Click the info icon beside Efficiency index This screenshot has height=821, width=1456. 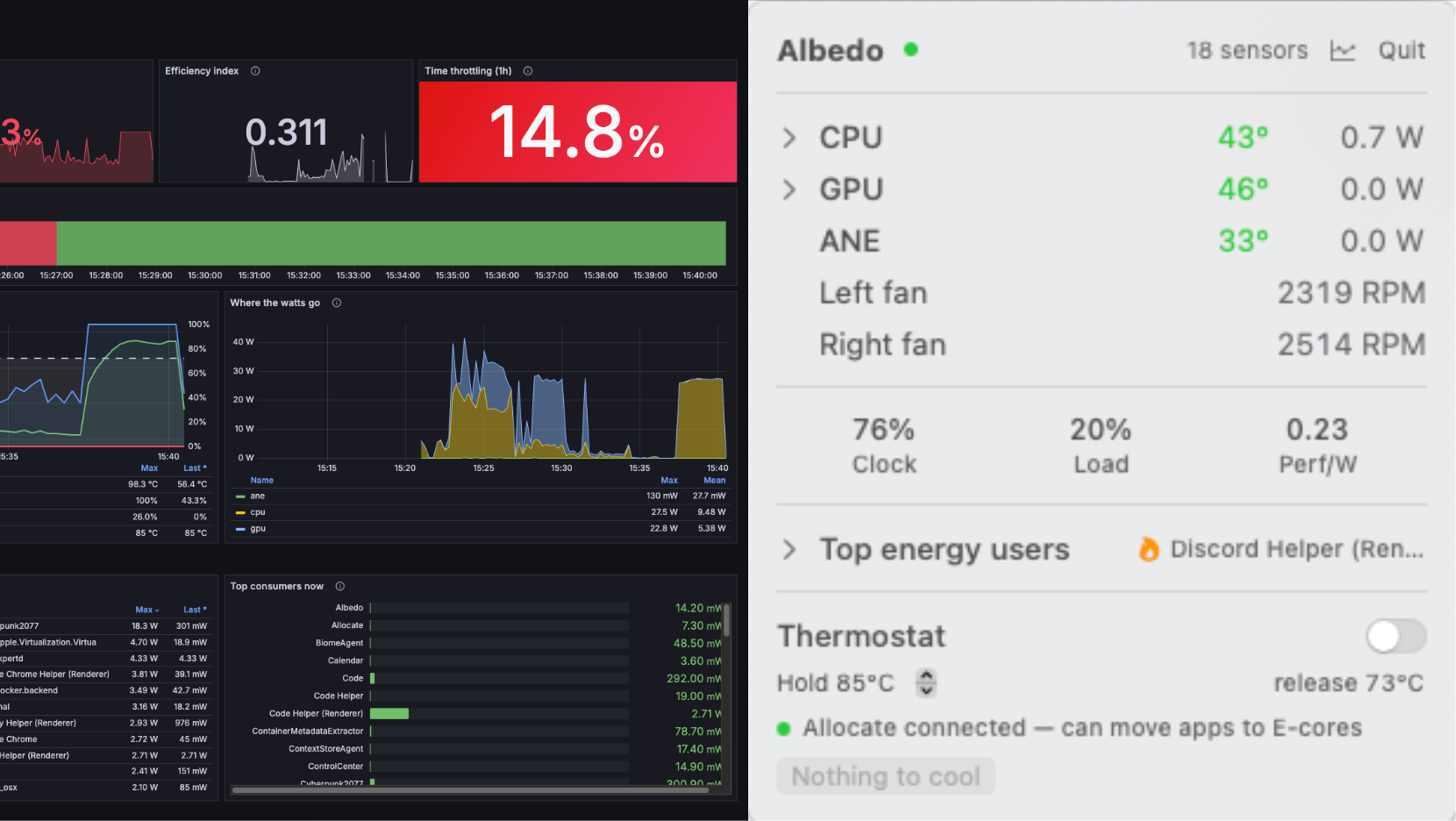pos(255,71)
